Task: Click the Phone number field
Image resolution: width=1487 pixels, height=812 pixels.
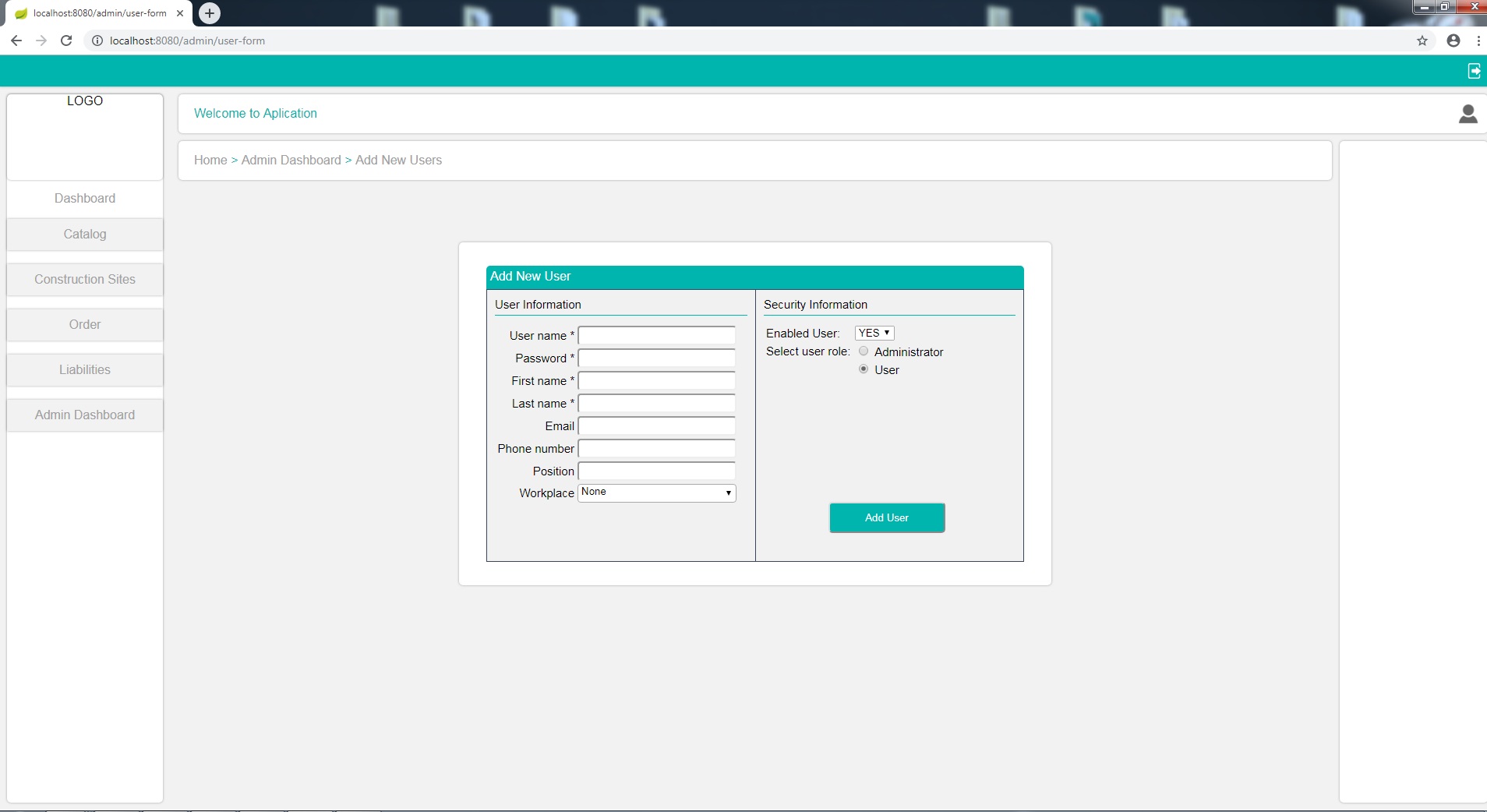Action: [x=657, y=448]
